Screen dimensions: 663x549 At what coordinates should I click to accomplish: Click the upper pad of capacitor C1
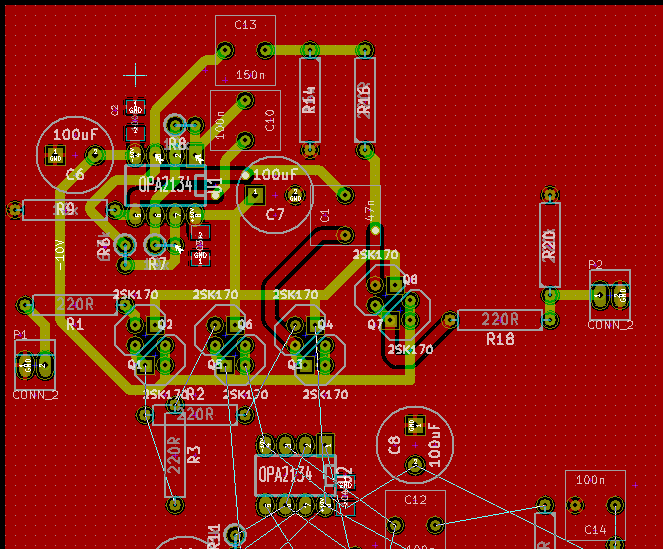click(x=345, y=195)
